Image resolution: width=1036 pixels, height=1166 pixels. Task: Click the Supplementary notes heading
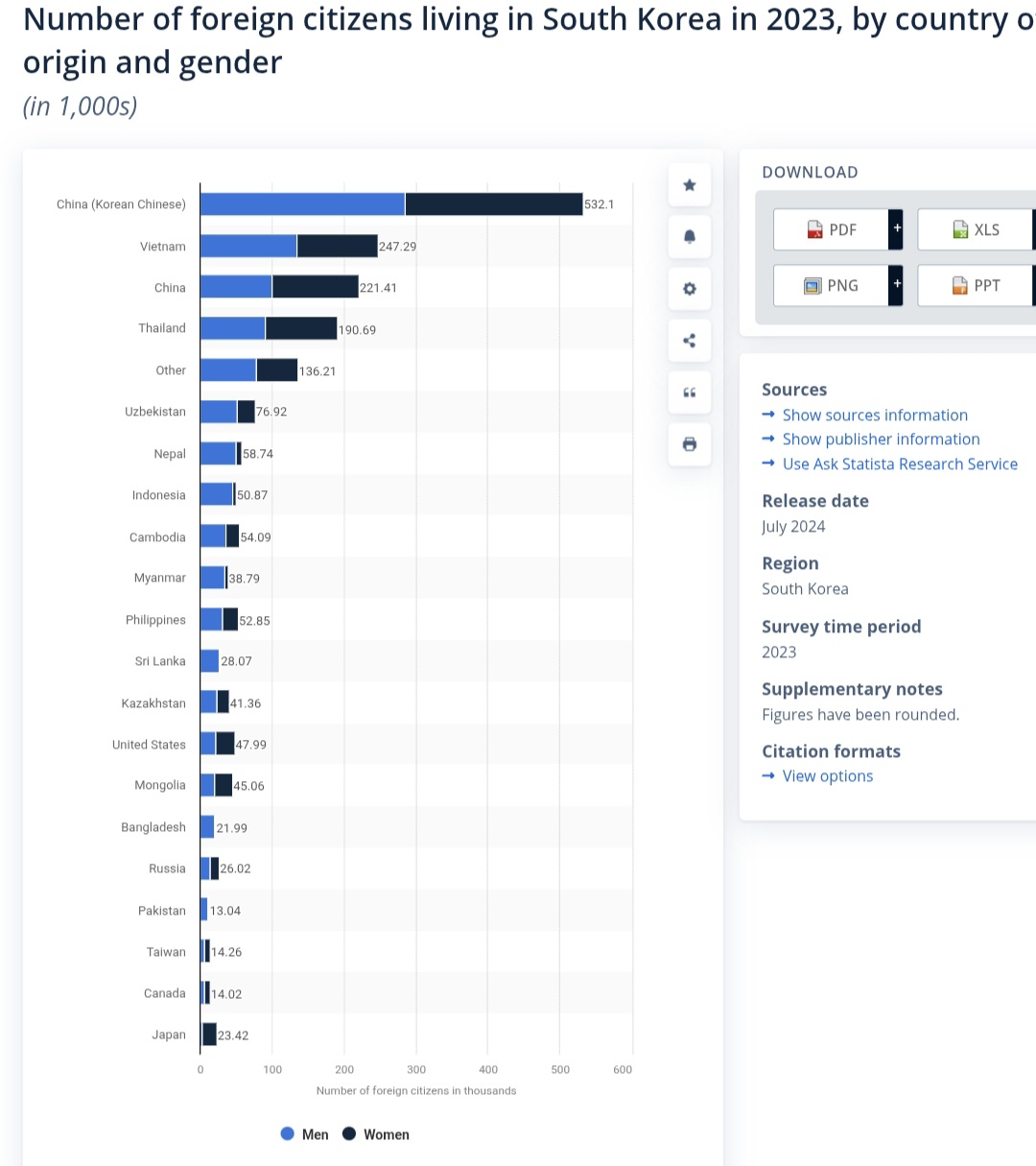click(852, 689)
